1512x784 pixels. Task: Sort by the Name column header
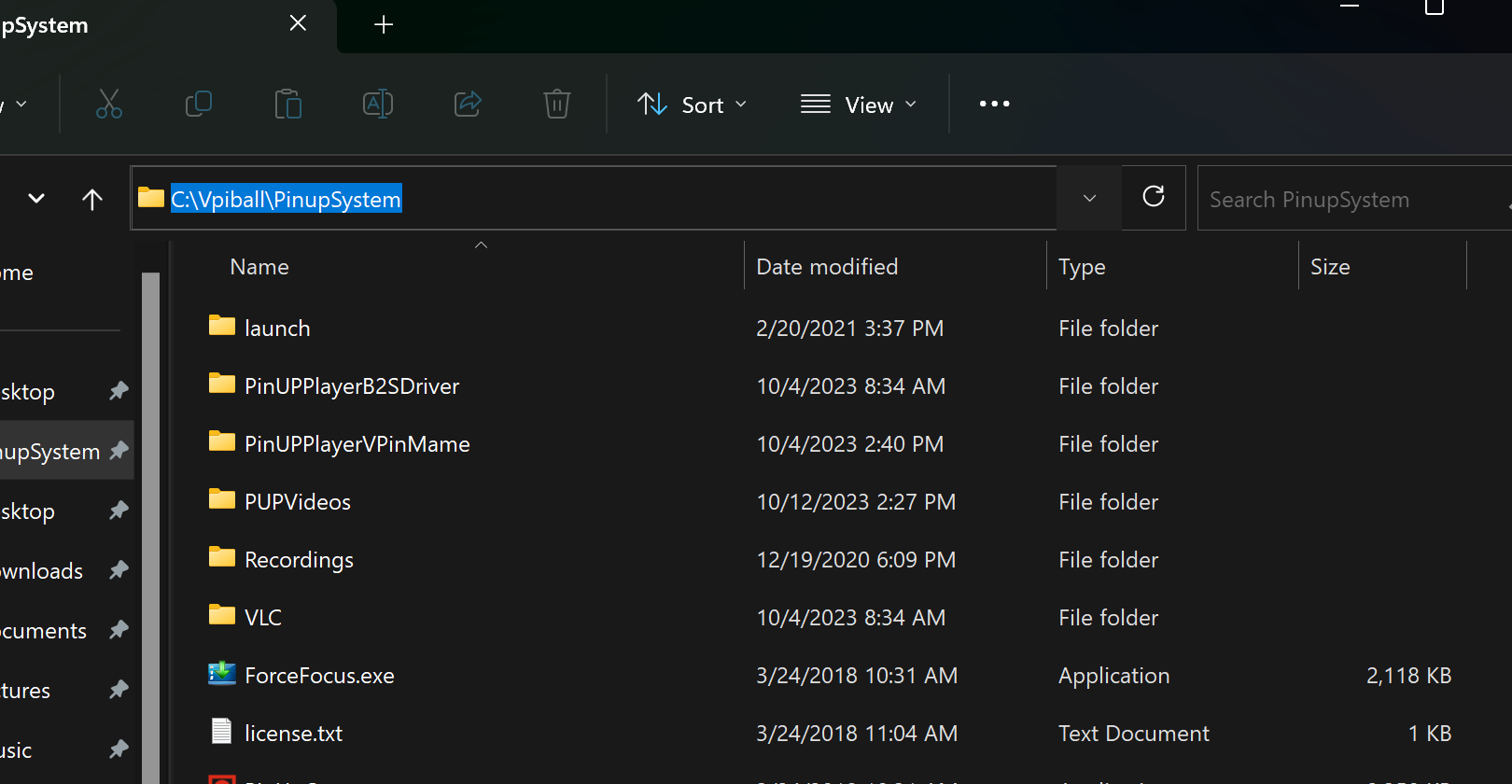[x=259, y=267]
